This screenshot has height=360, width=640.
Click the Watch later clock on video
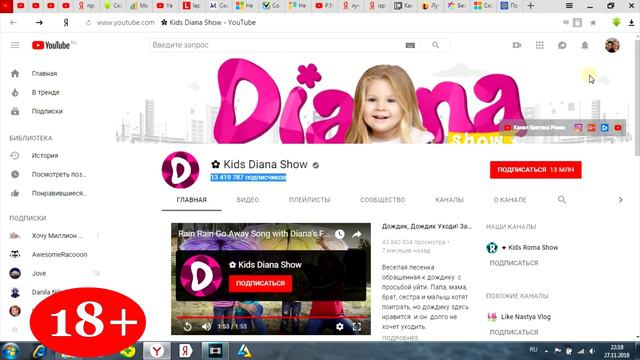(340, 234)
